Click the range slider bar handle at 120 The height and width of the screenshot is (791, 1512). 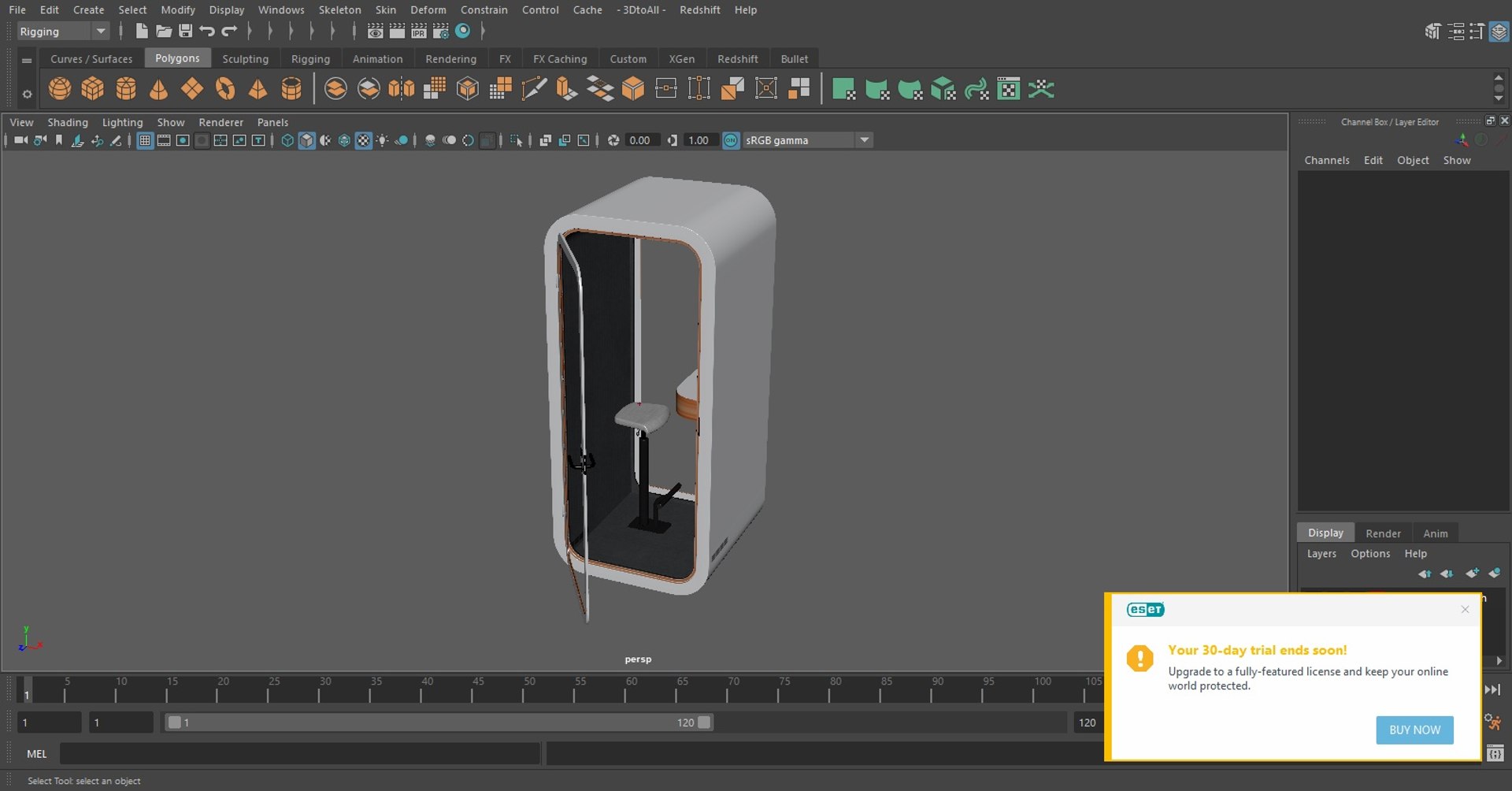point(704,722)
